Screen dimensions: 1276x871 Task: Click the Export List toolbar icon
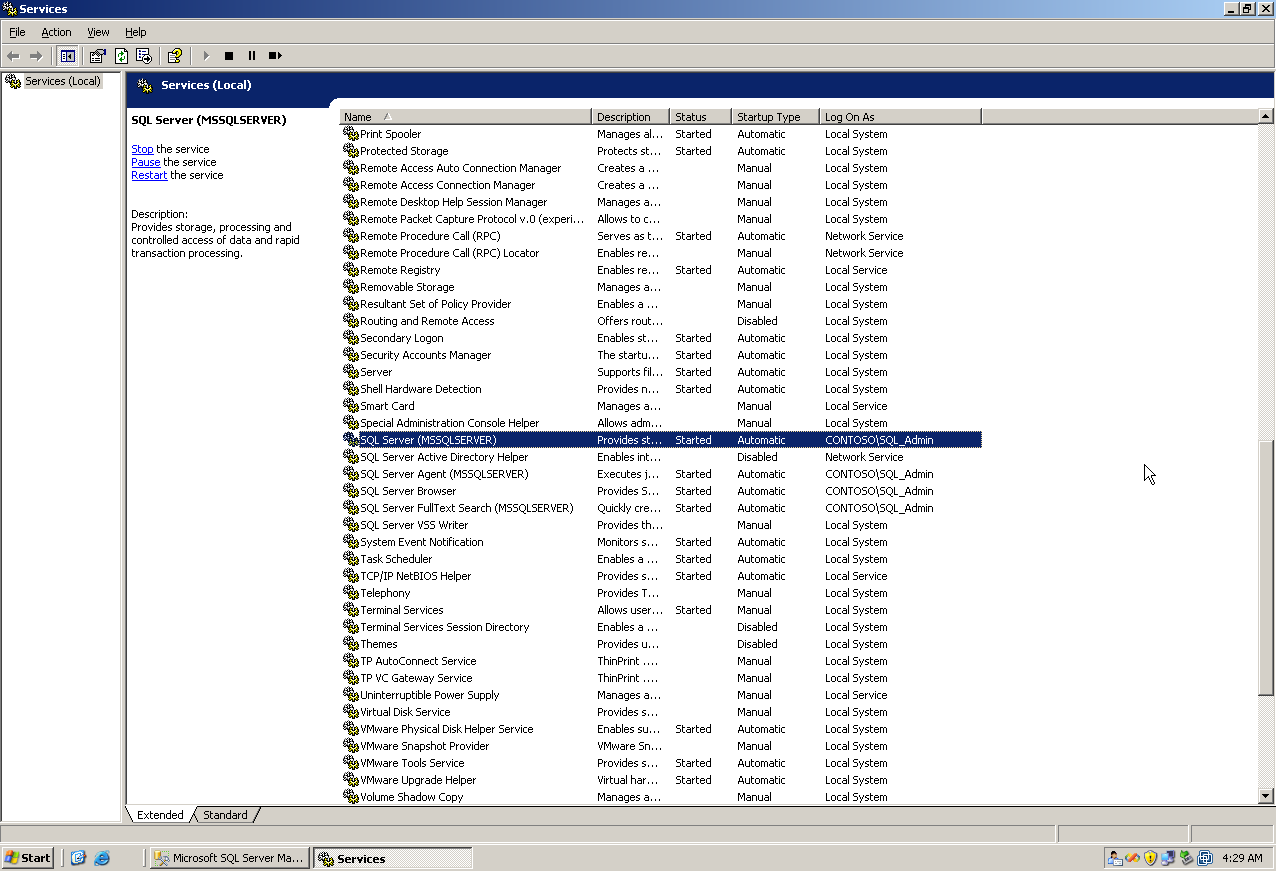coord(144,56)
